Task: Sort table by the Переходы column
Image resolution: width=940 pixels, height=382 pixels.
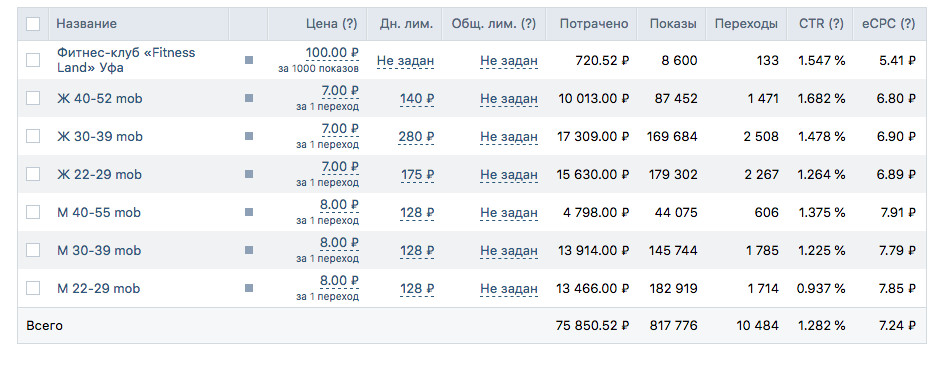Action: tap(746, 24)
